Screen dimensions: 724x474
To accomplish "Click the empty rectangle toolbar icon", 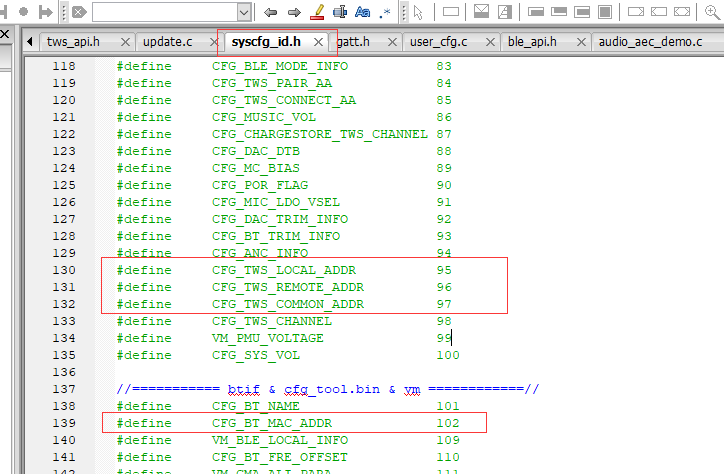I will click(451, 12).
